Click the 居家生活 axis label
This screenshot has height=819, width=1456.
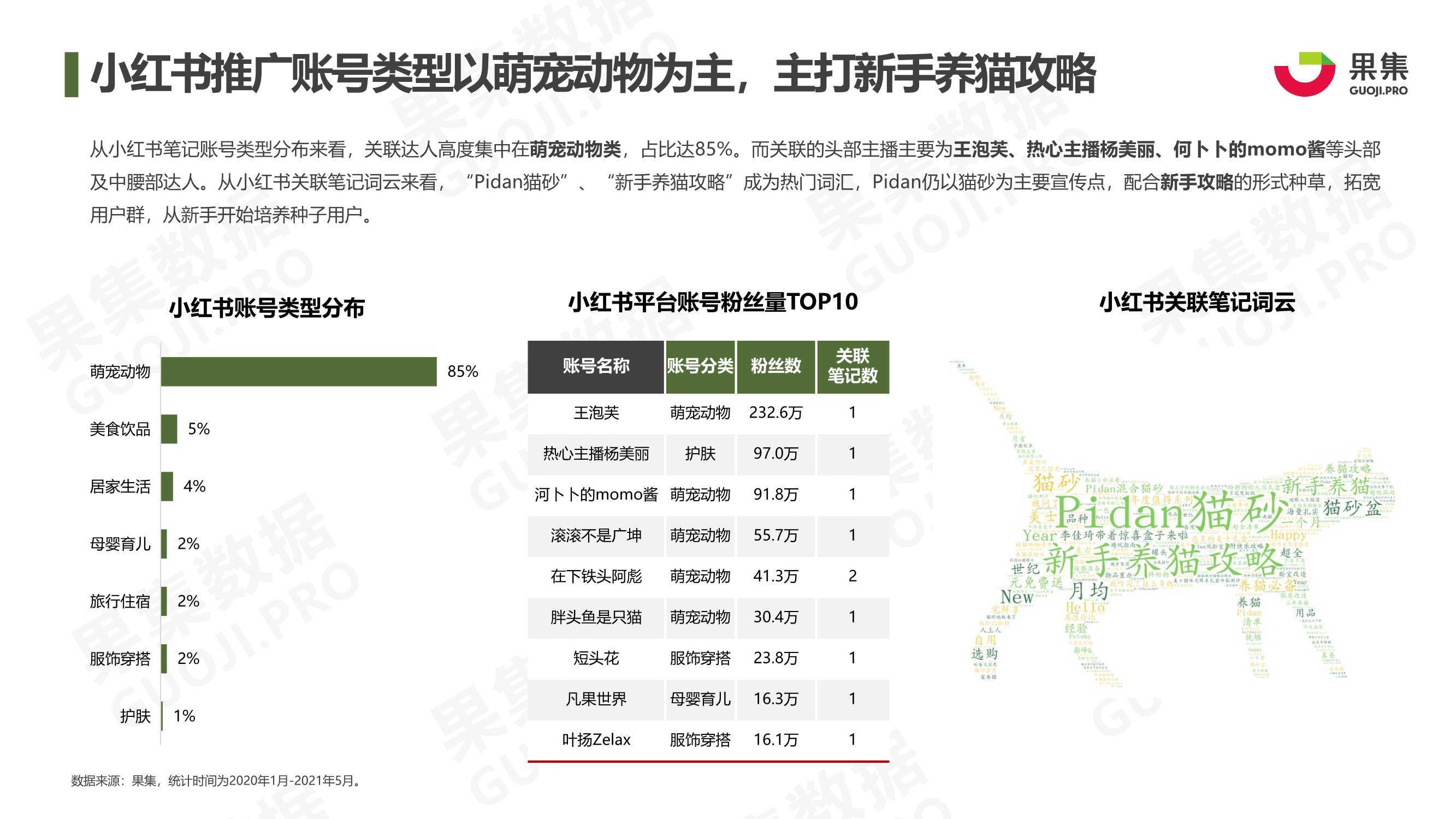coord(120,486)
